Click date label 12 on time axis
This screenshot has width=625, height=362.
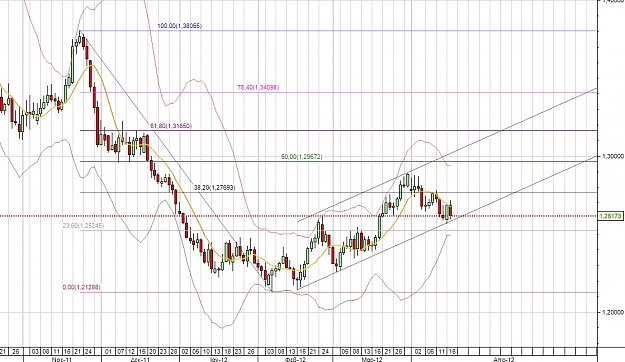tap(131, 352)
